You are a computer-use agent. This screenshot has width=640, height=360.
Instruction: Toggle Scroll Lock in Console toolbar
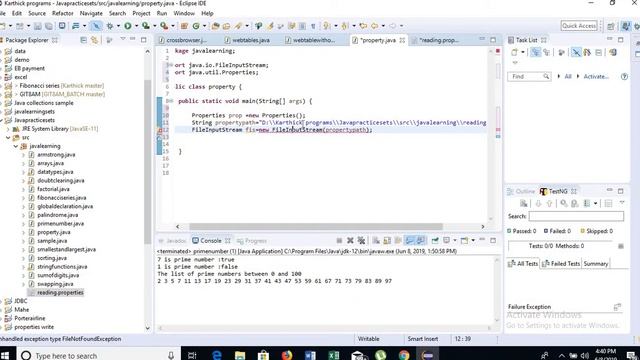point(387,240)
